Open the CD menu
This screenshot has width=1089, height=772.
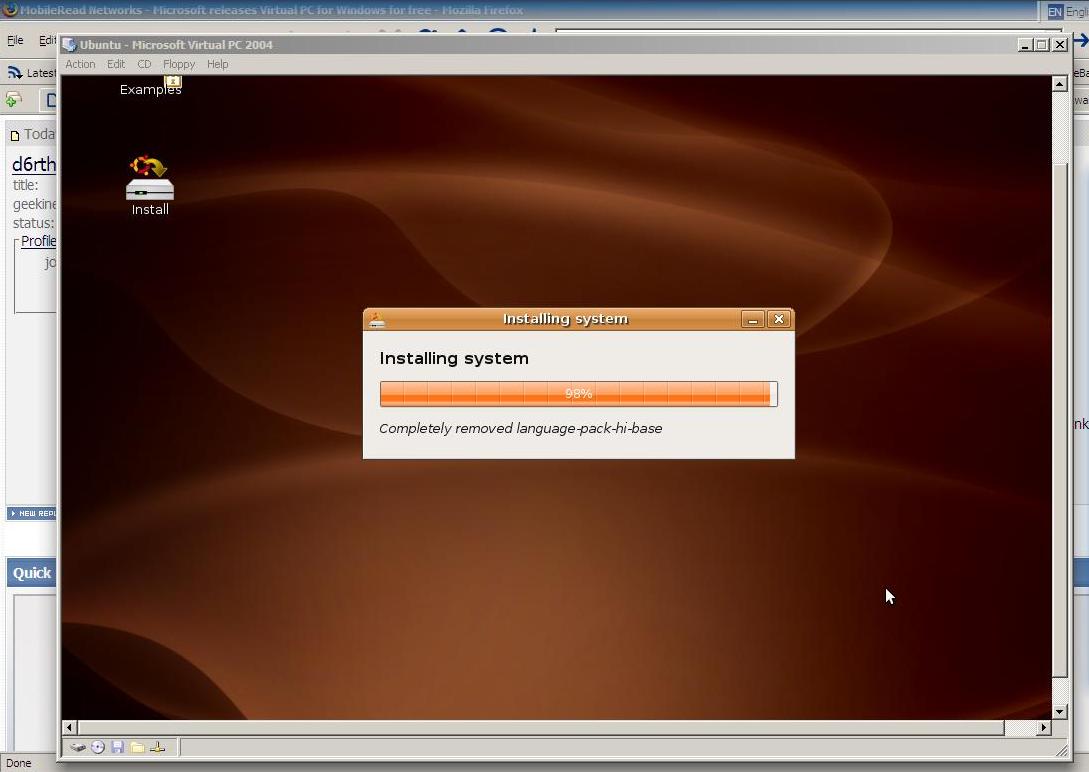(144, 64)
